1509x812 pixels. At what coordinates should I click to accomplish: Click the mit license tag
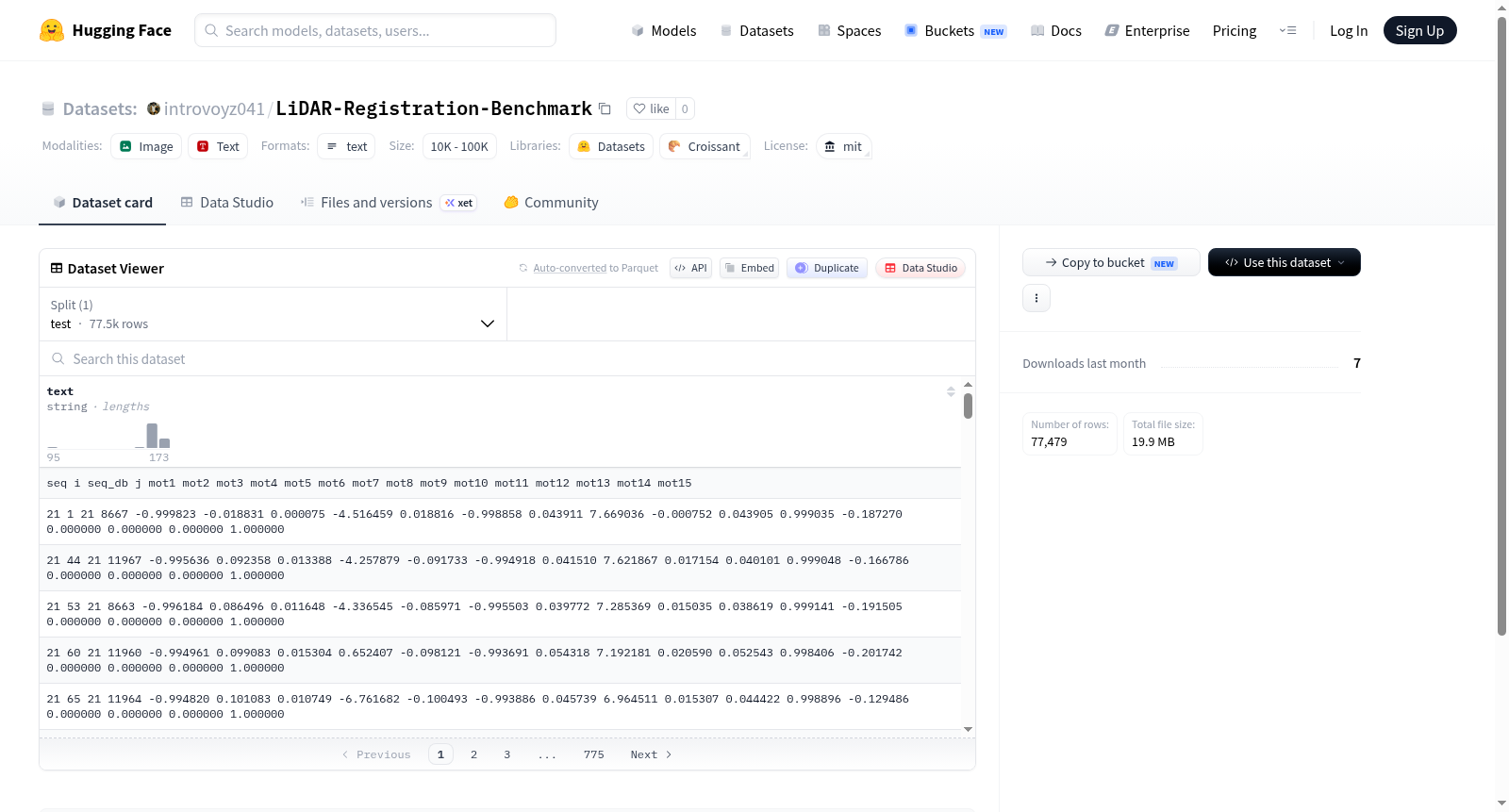point(843,146)
